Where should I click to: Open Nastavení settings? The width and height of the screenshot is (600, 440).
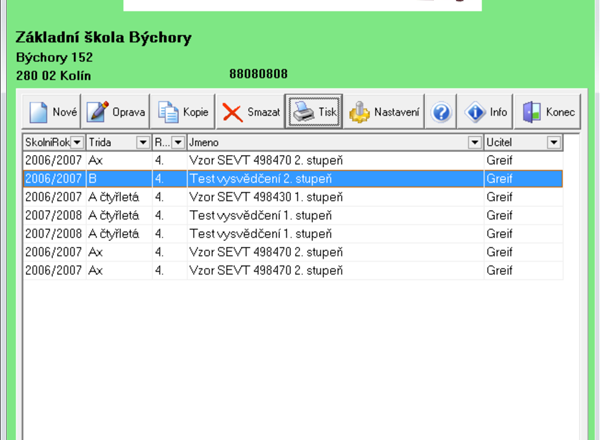tap(385, 112)
